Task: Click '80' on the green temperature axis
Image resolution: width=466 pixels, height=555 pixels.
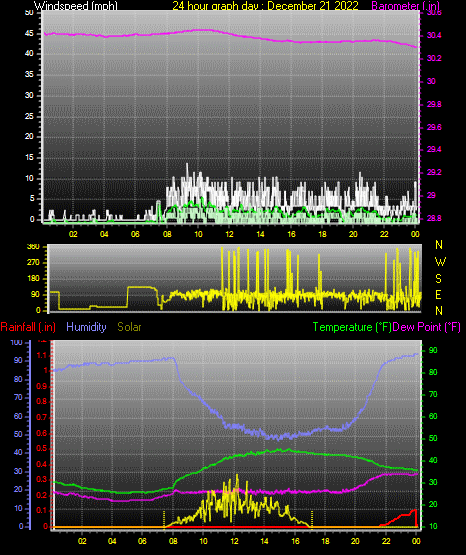Action: pos(433,372)
